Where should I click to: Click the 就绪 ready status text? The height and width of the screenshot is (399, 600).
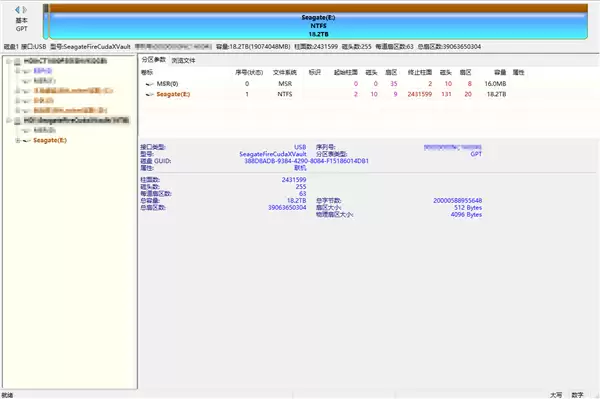[7, 395]
